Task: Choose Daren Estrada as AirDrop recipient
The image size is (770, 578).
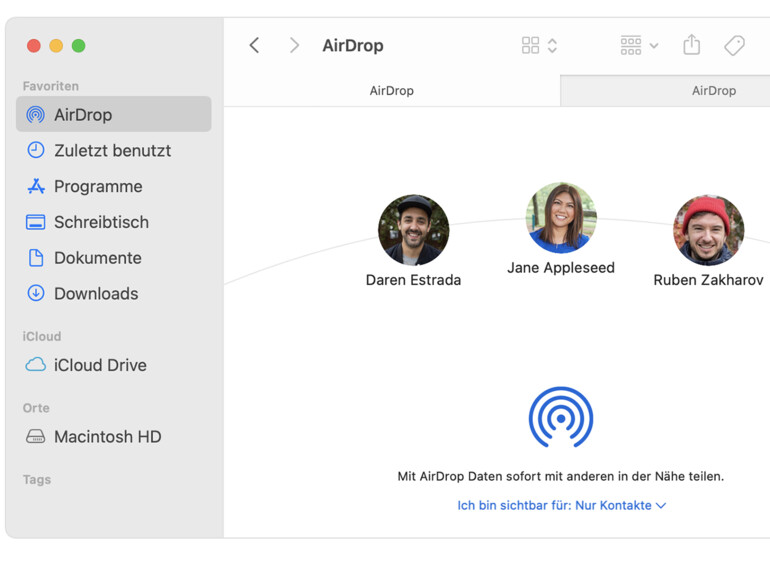Action: pos(413,230)
